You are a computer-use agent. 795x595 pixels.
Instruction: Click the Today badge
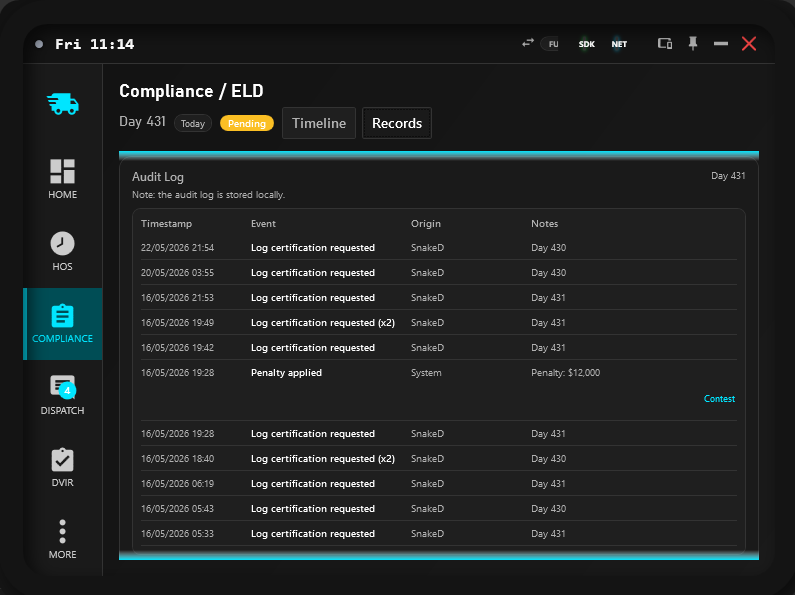193,124
